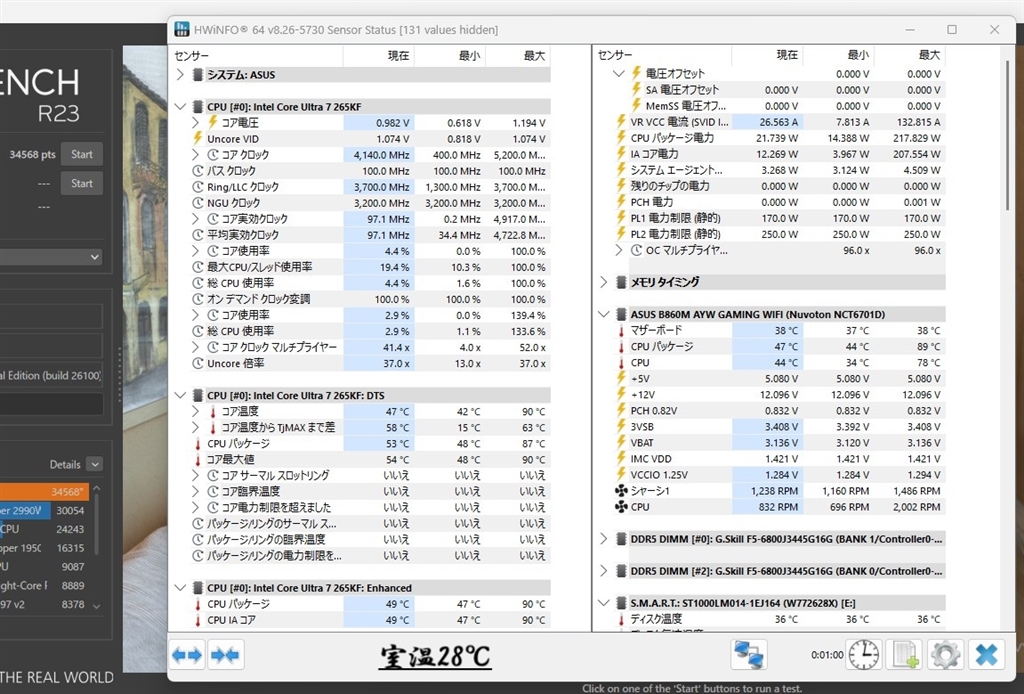Collapse the S.M.A.R.T. ST1000LM014 group
Screen dimensions: 1024x694
tap(603, 603)
